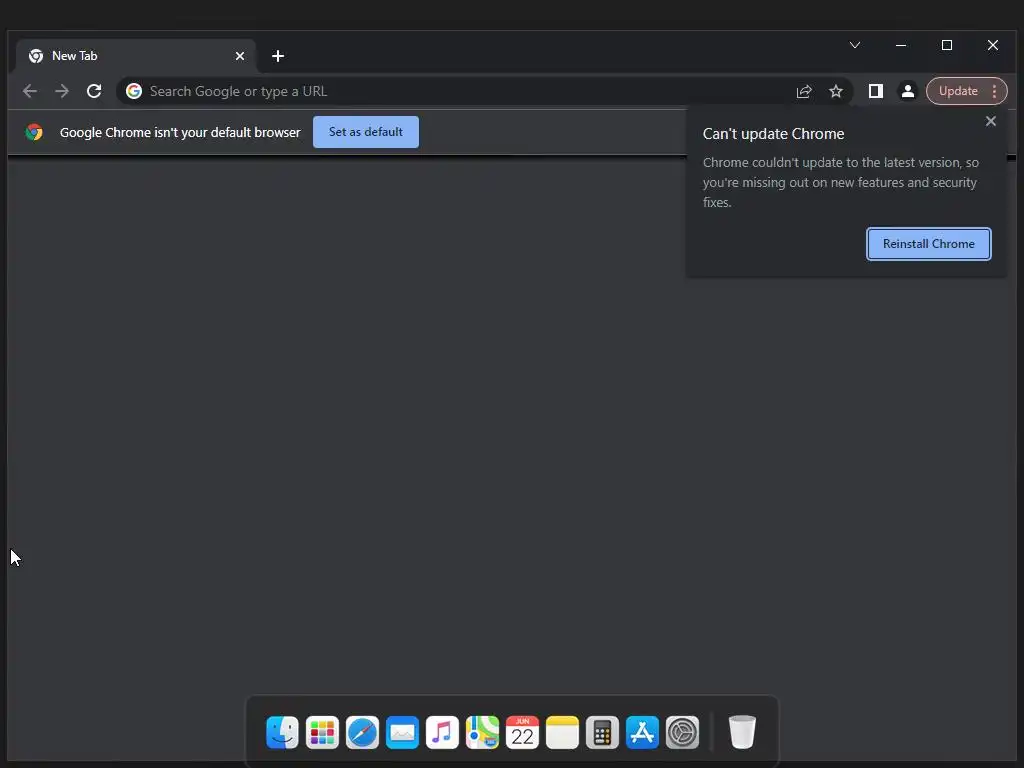Open the profile avatar menu

(x=908, y=91)
